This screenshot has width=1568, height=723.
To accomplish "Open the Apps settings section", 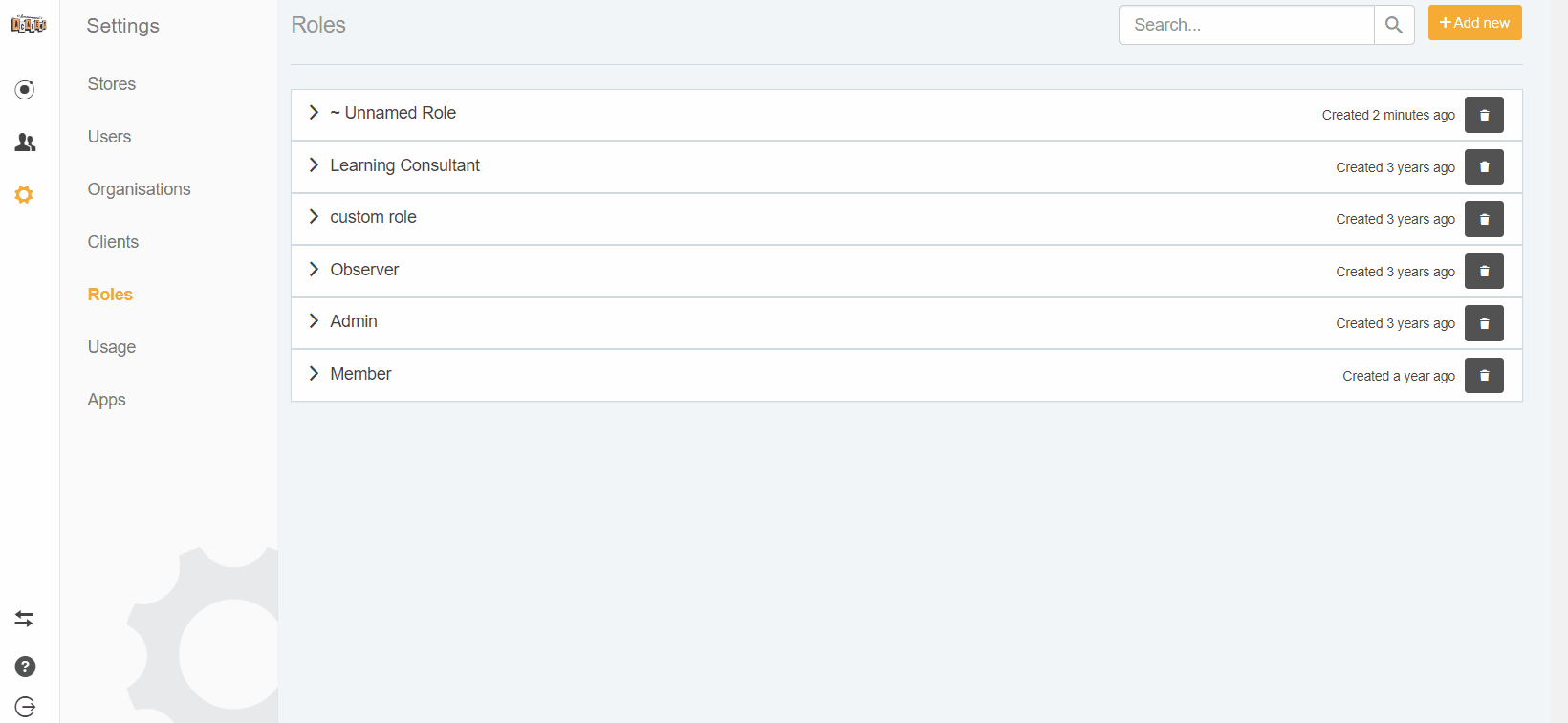I will tap(106, 400).
